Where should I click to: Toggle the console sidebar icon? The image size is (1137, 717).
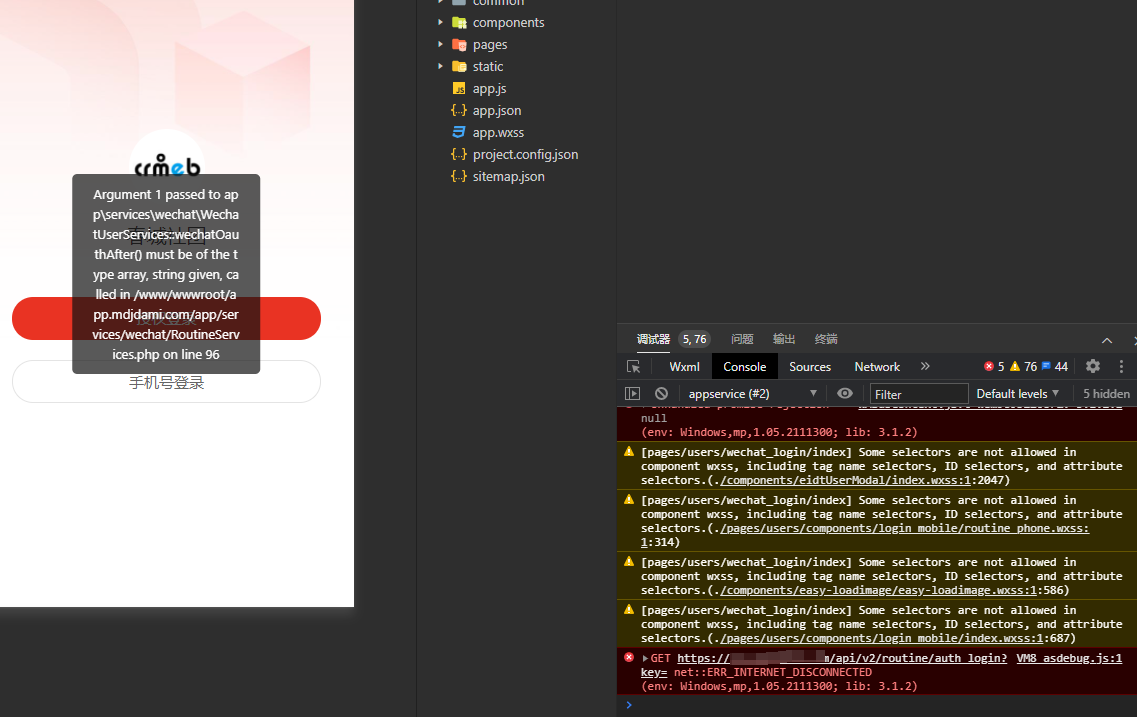[x=632, y=394]
